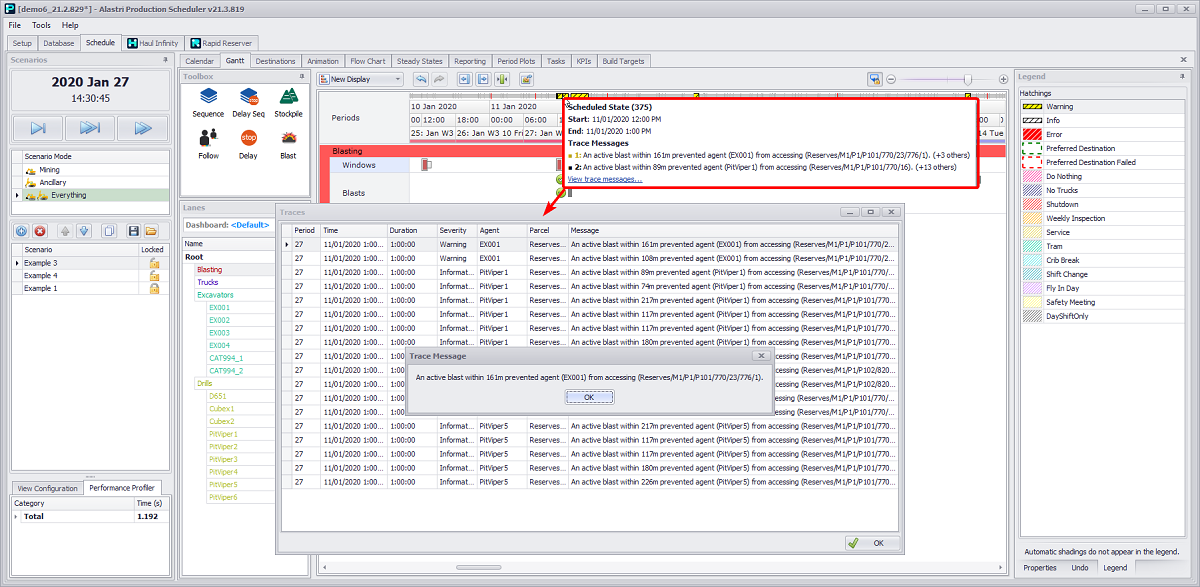Click the Warning hatching swatch in Legend
Image resolution: width=1200 pixels, height=587 pixels.
tap(1031, 106)
